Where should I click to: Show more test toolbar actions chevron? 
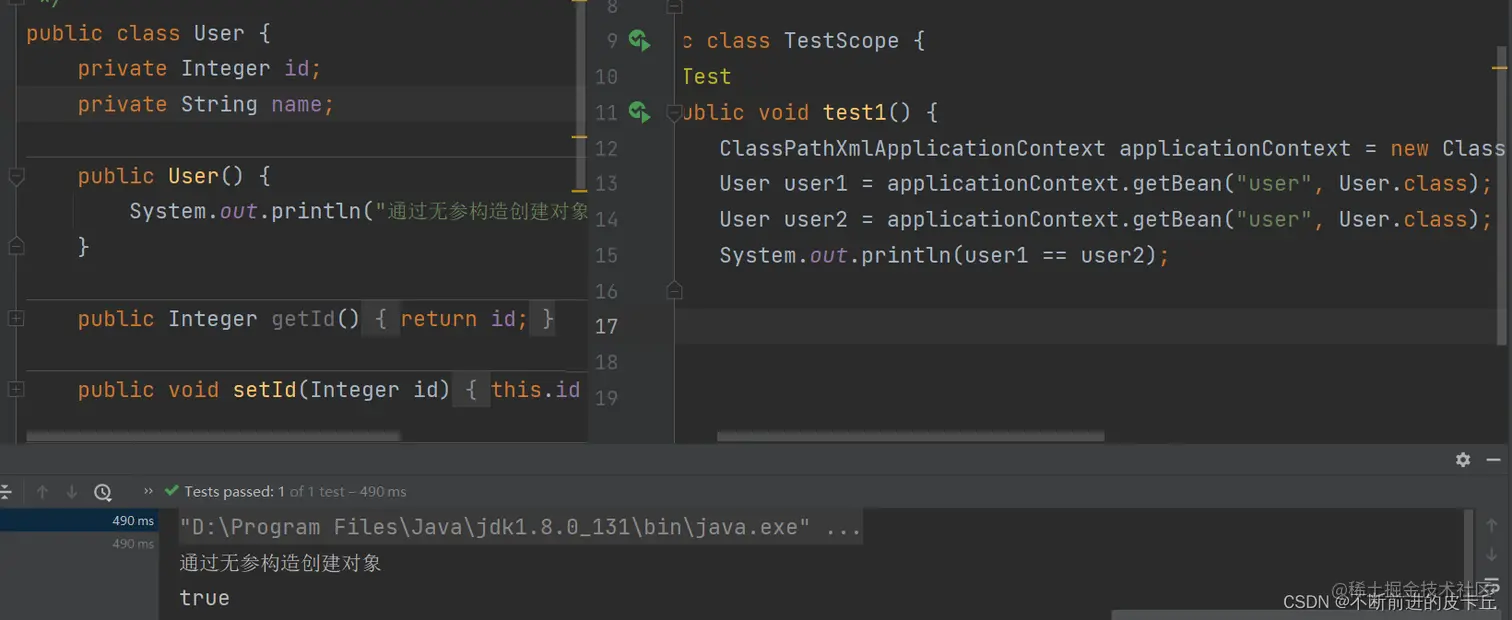pos(148,492)
